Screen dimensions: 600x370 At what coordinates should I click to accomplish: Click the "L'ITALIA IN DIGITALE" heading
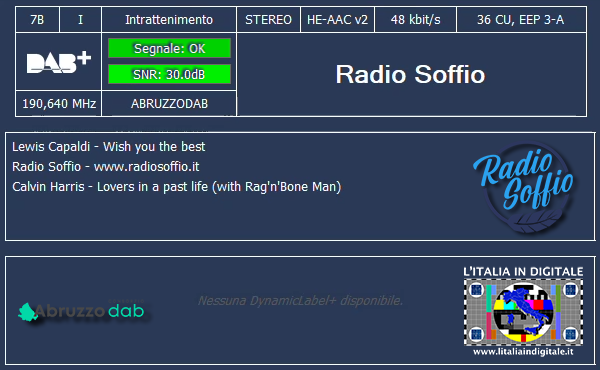point(523,272)
